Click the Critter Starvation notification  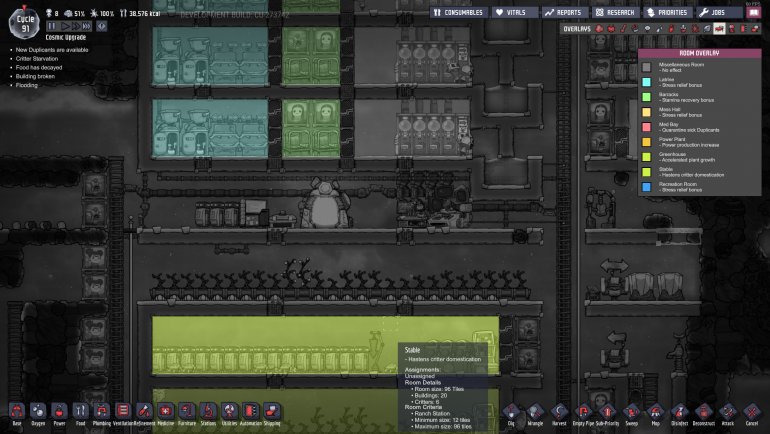(x=38, y=58)
